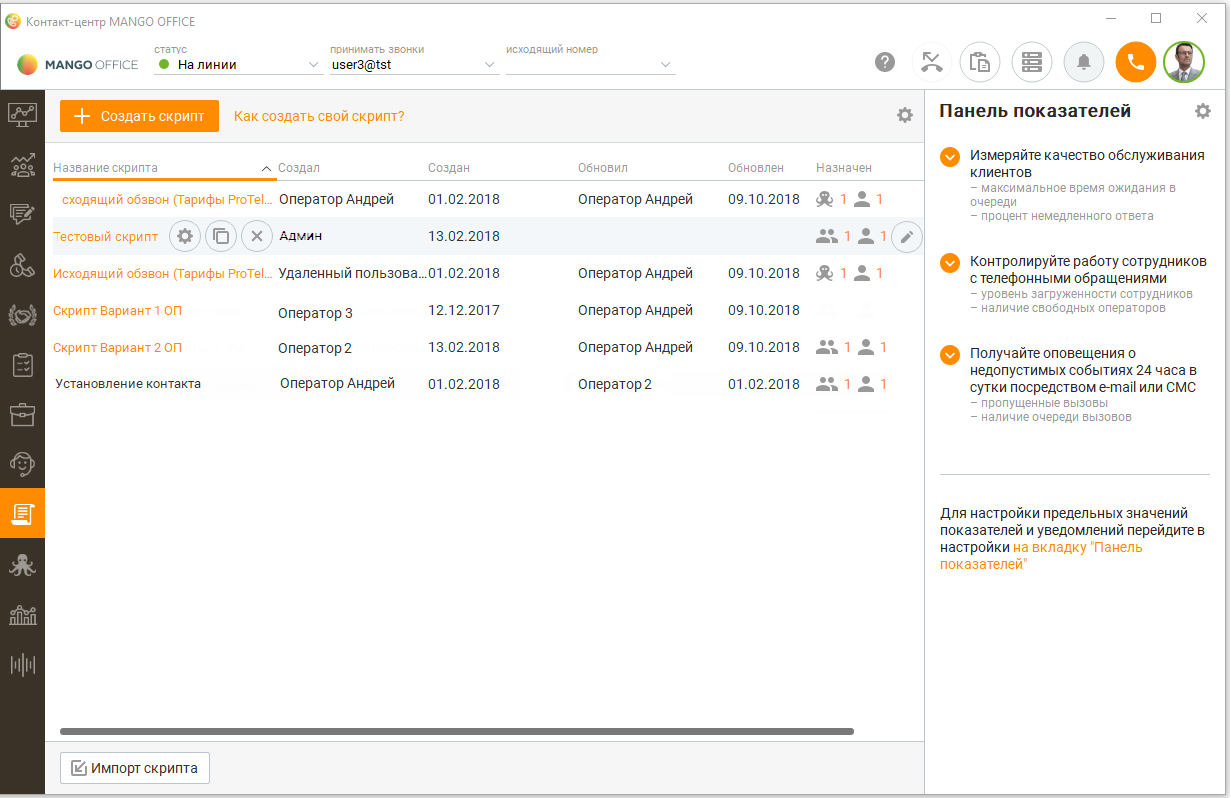The height and width of the screenshot is (798, 1231).
Task: Sort by the Название скрипта column header
Action: tap(105, 168)
